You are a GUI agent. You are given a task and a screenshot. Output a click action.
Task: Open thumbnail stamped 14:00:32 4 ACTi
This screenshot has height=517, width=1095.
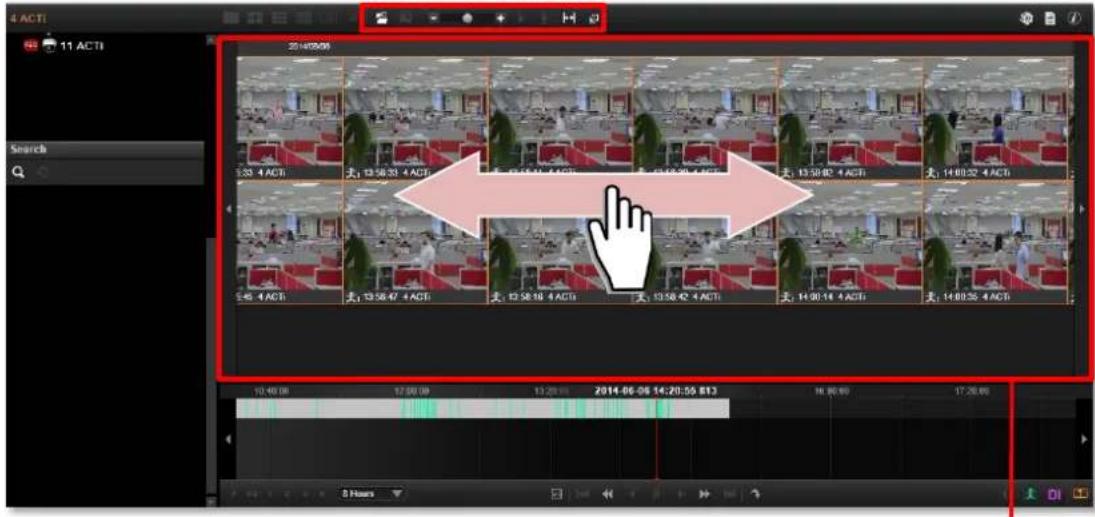click(997, 118)
